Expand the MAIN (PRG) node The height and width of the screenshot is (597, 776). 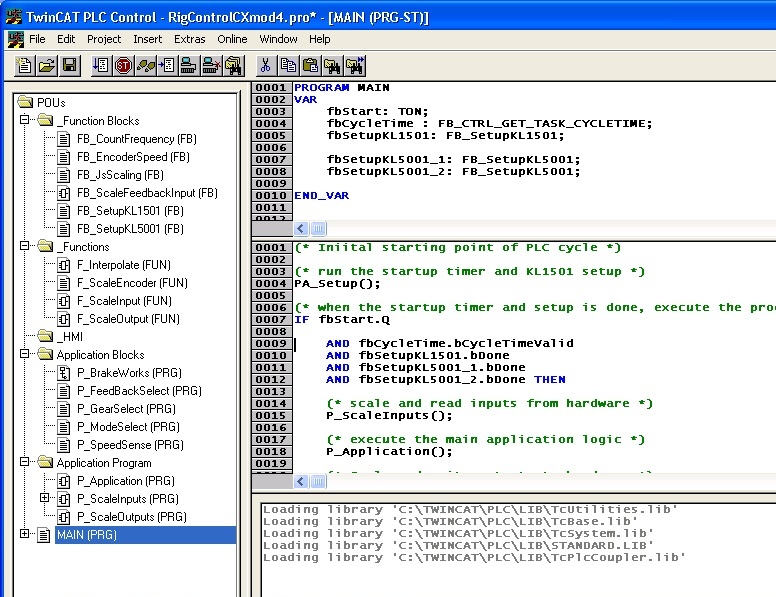(x=24, y=533)
